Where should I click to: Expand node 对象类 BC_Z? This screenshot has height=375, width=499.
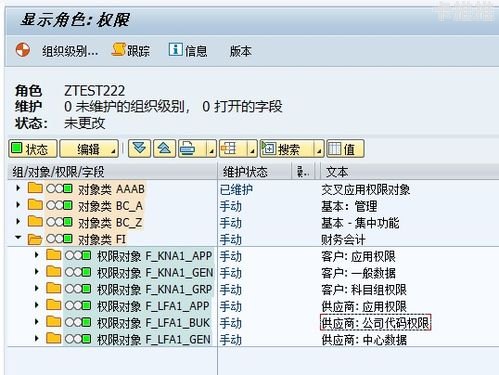coord(18,222)
